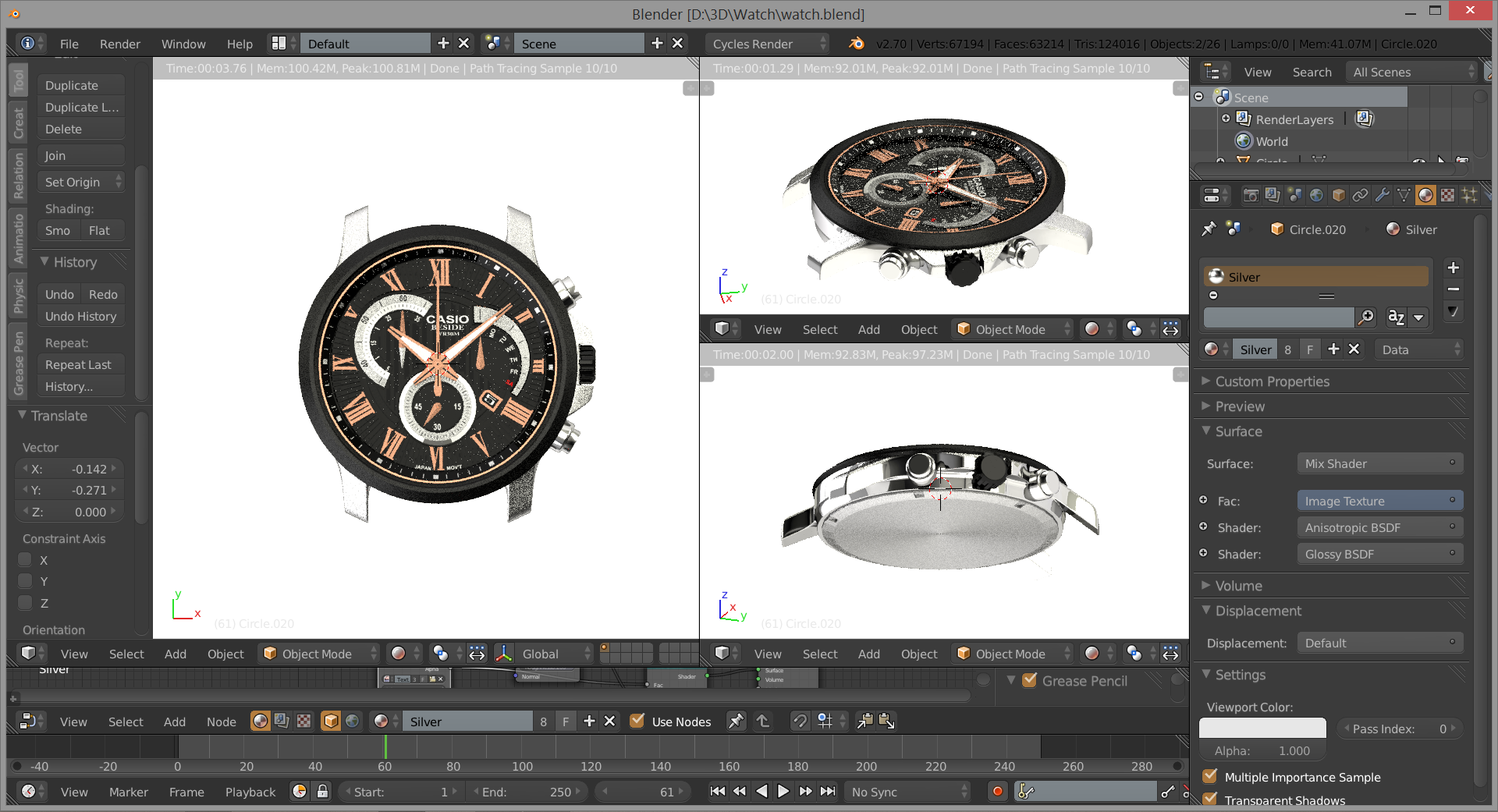Pin the properties context with pushpin
The image size is (1498, 812).
pyautogui.click(x=1209, y=229)
